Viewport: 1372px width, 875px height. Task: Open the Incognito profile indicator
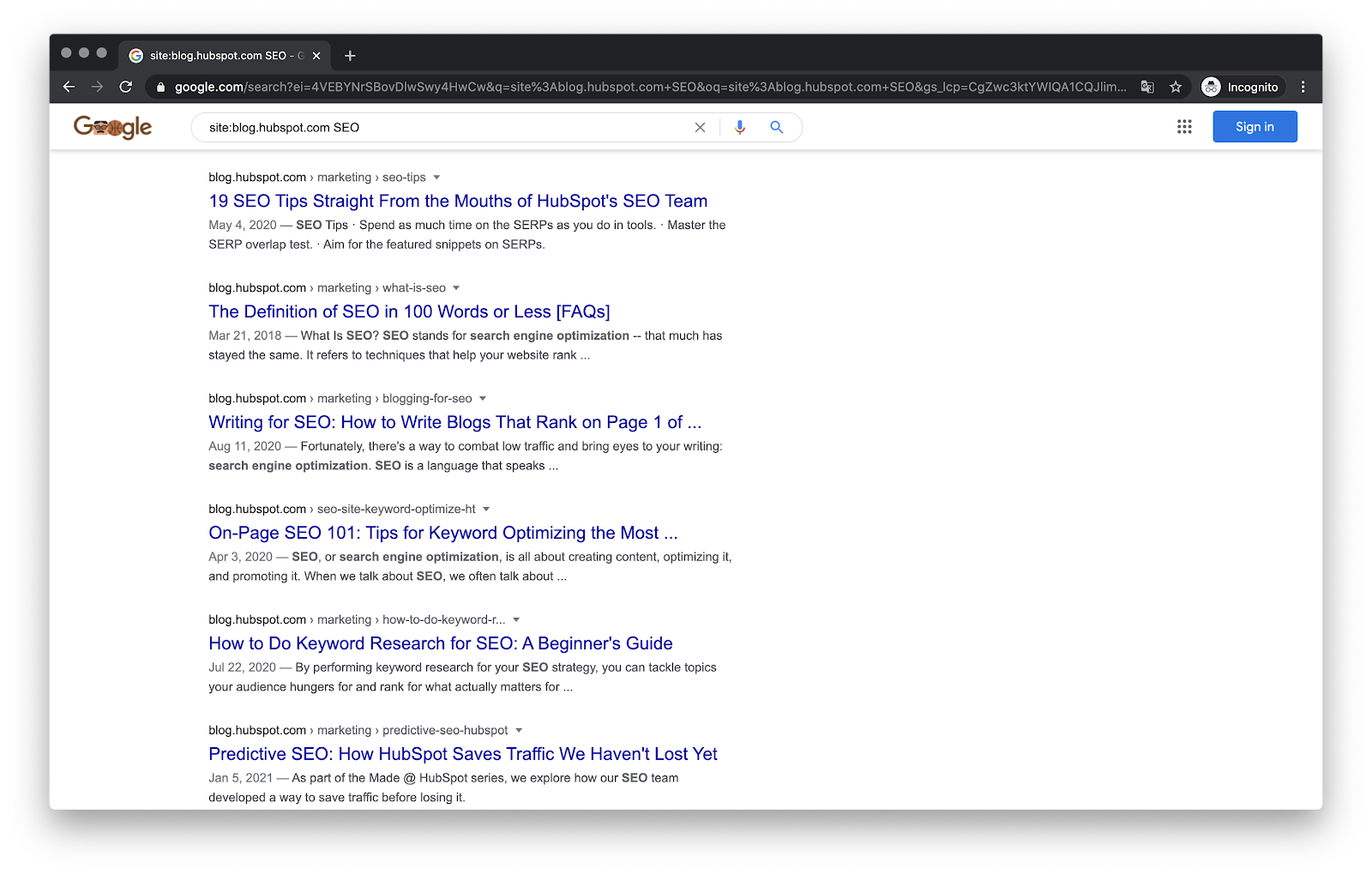[x=1241, y=87]
